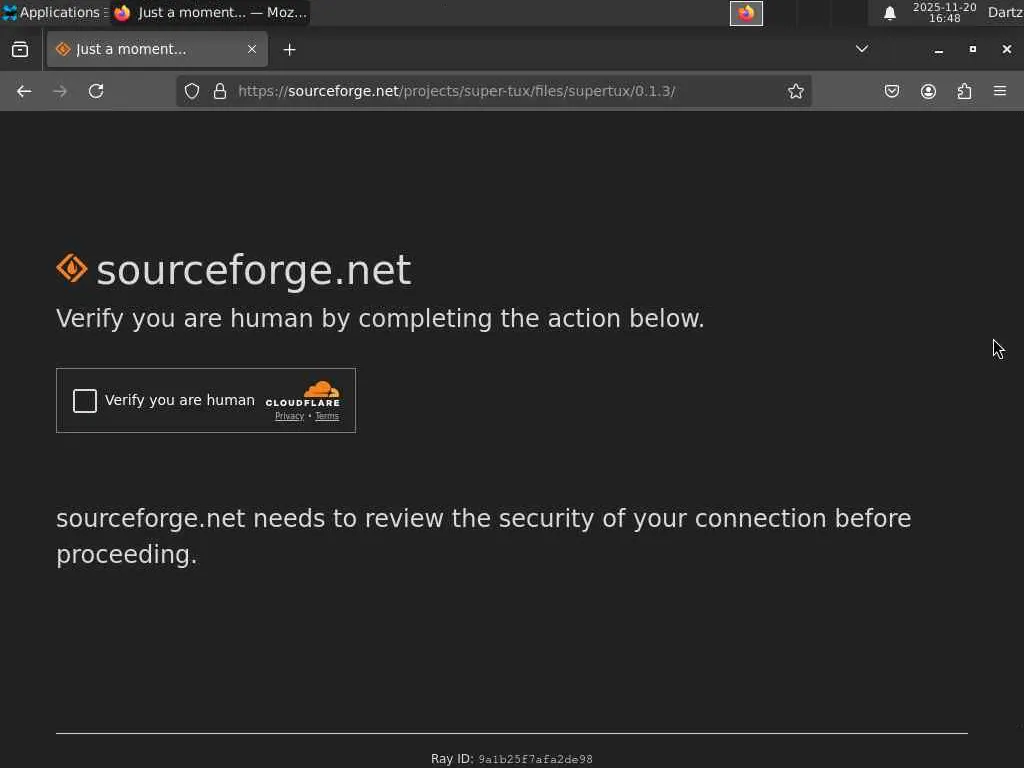Image resolution: width=1024 pixels, height=768 pixels.
Task: Click the URL address bar field
Action: point(500,91)
